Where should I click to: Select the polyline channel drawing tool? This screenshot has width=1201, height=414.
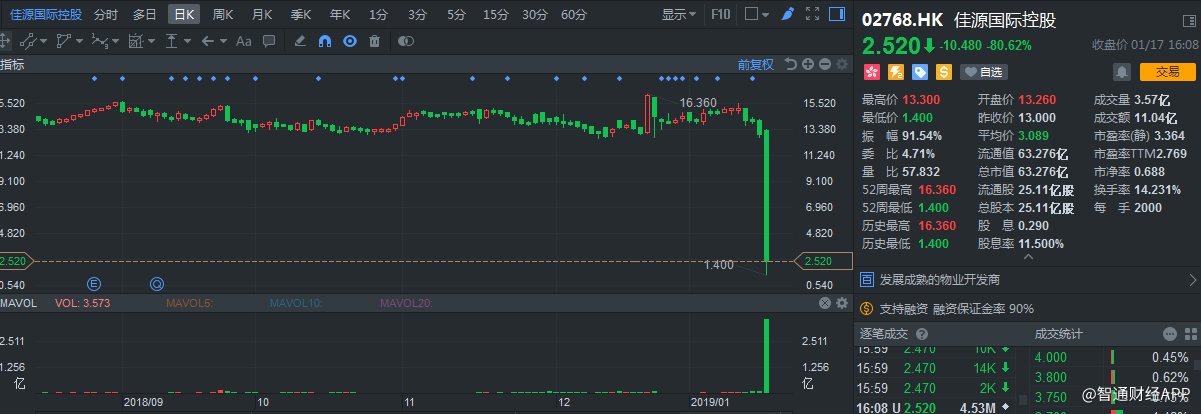coord(64,41)
